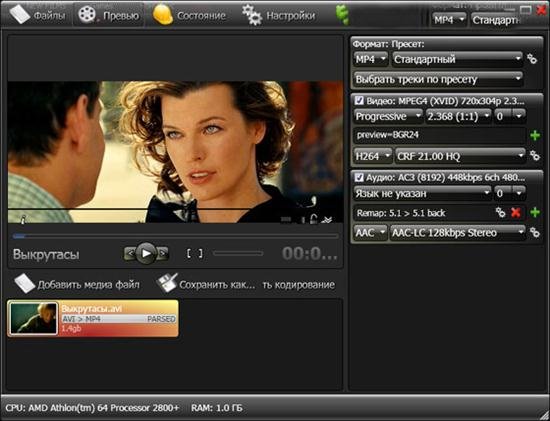Screen dimensions: 550x421
Task: Click the open padlock icon on preview
Action: point(313,219)
